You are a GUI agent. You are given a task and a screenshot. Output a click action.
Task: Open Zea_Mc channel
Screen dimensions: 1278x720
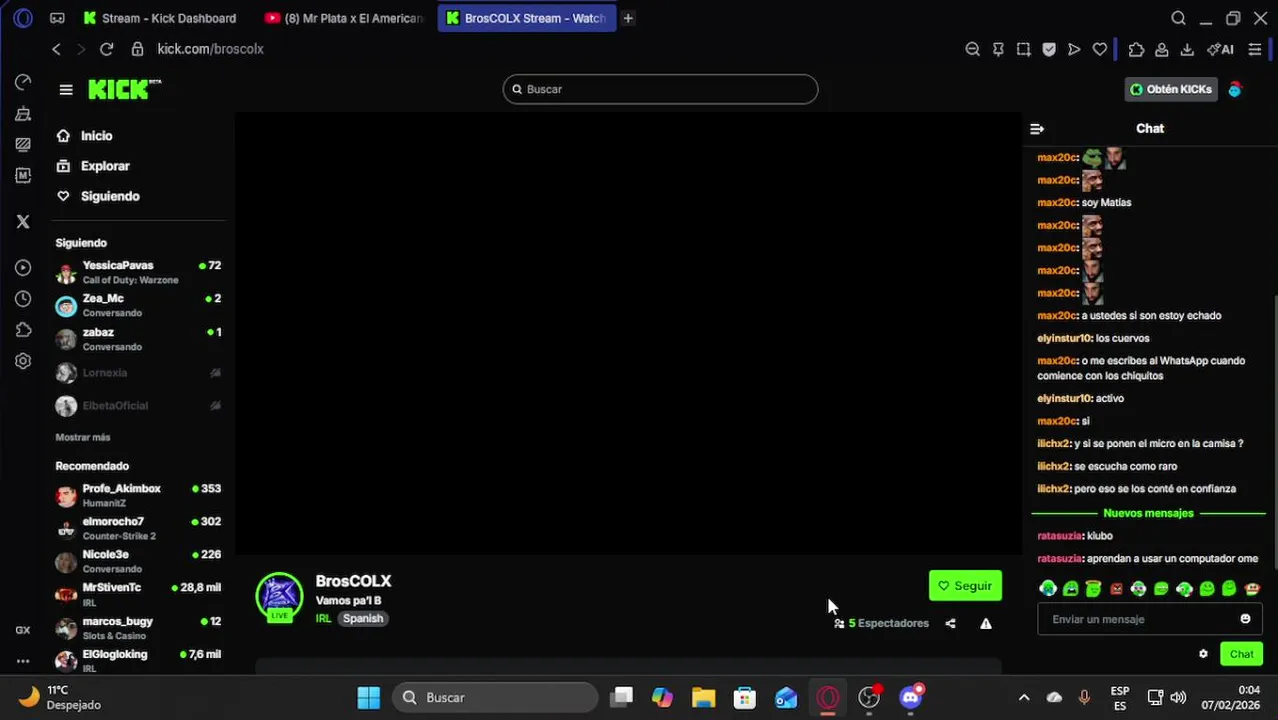(x=138, y=305)
